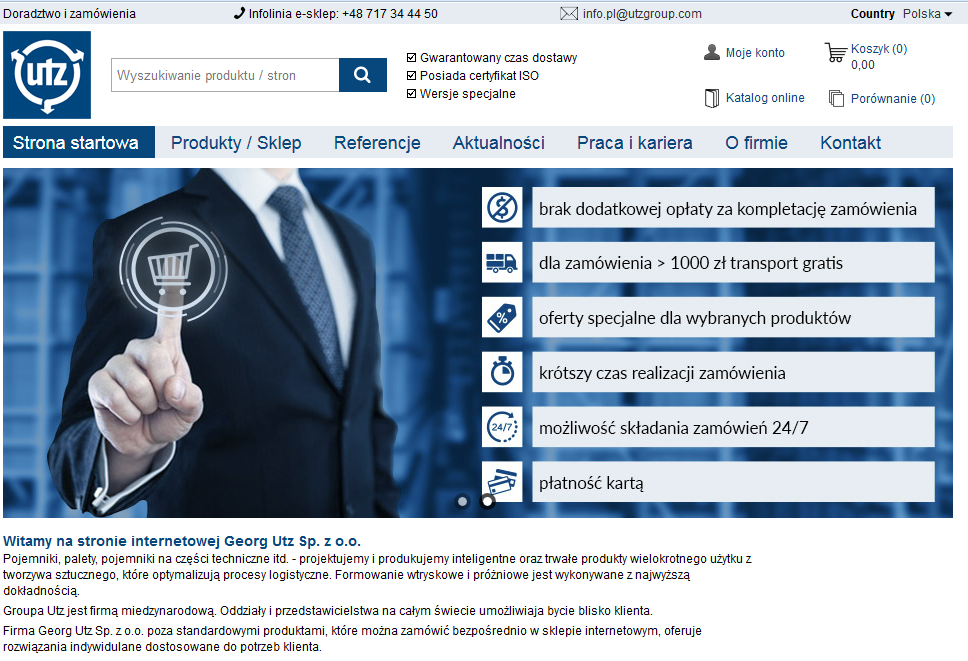Toggle the Gwarantowany czas dostawy checkbox
The image size is (968, 661).
pos(412,58)
